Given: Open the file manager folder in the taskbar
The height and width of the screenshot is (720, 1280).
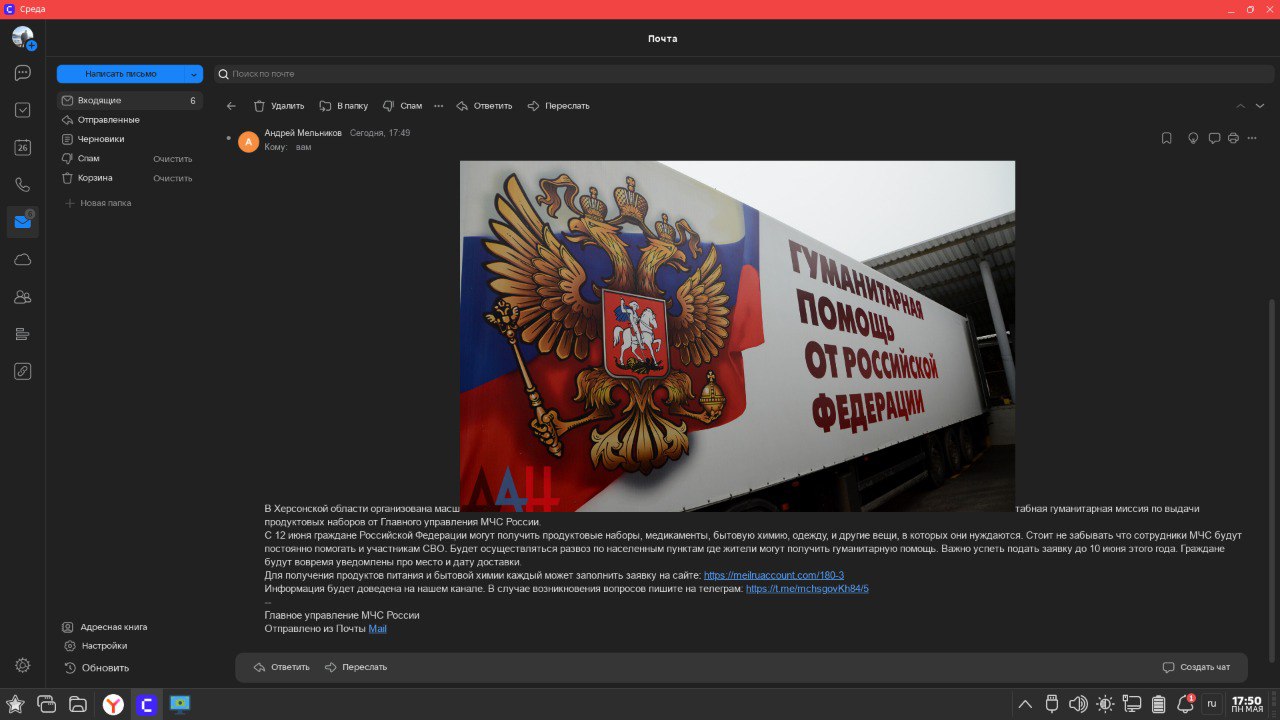Looking at the screenshot, I should [78, 704].
